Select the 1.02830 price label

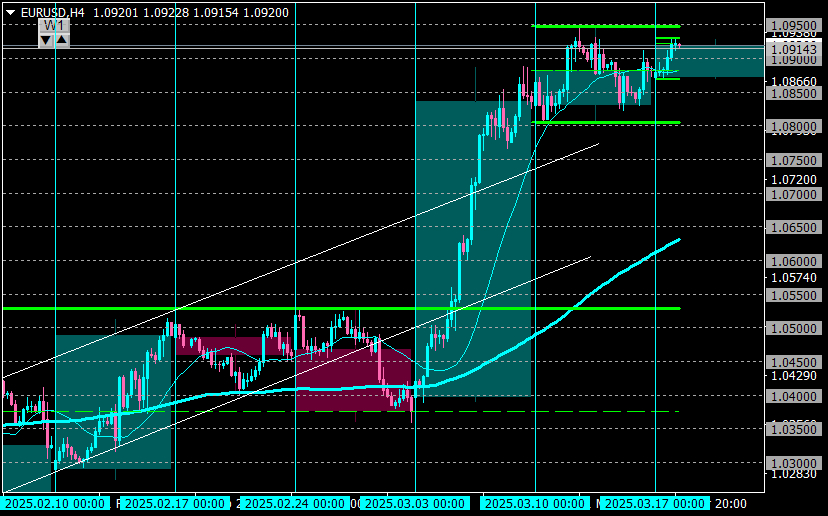(794, 474)
